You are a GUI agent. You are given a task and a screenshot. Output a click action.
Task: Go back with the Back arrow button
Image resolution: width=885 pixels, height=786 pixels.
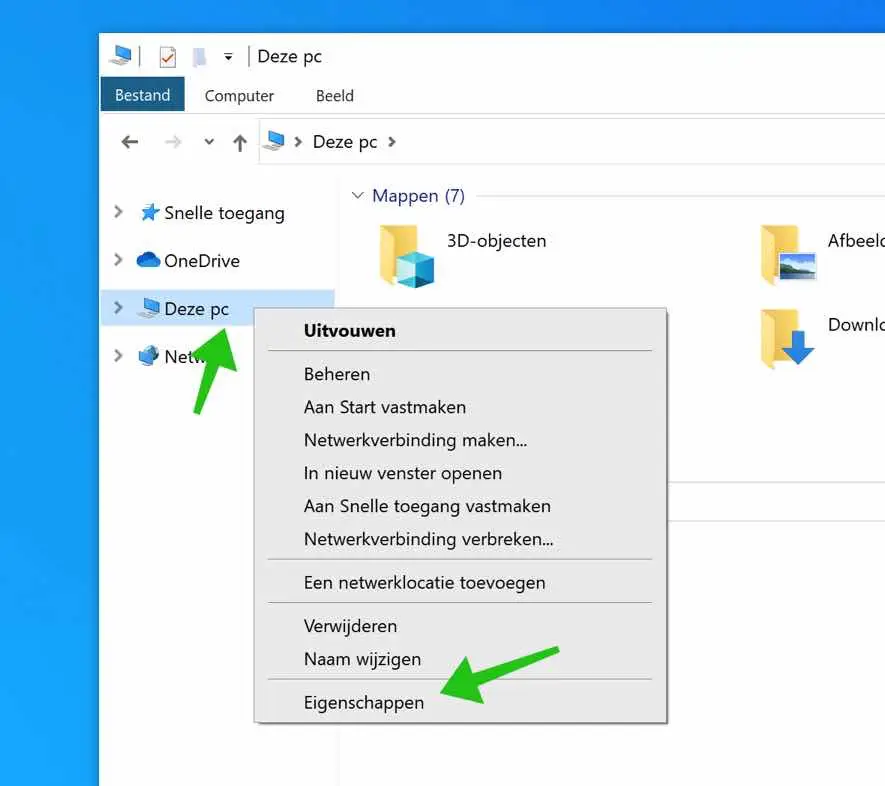click(x=130, y=142)
